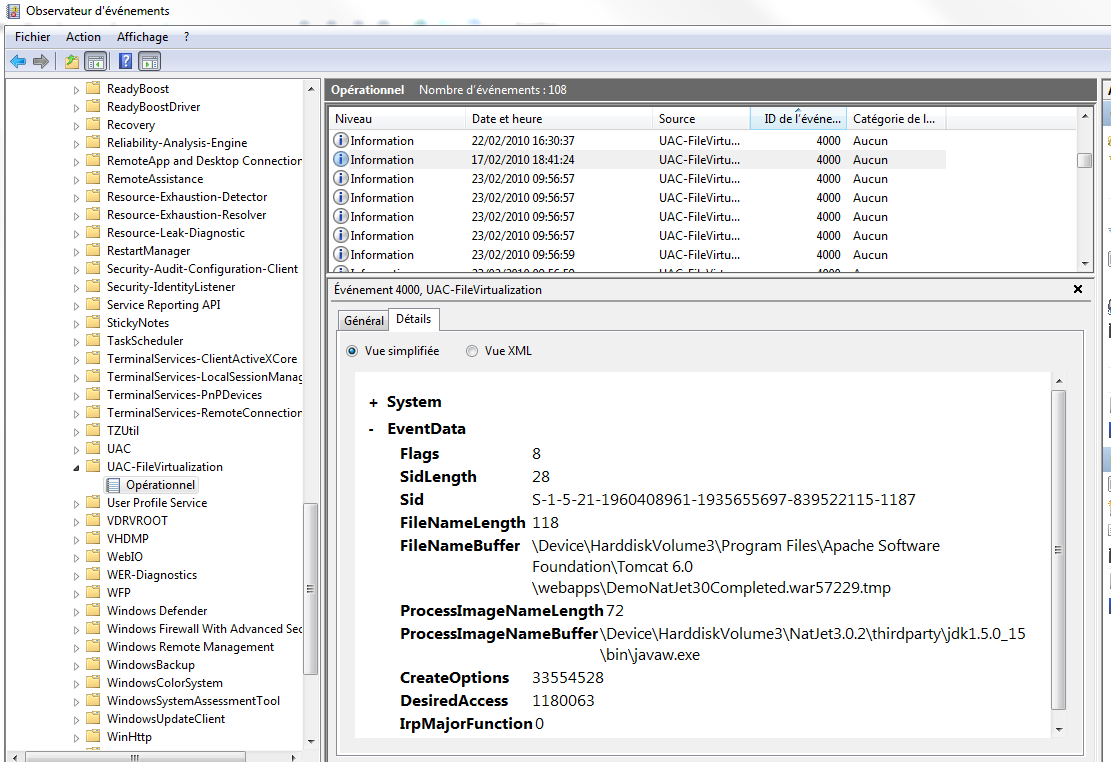Switch to the Détails tab
The height and width of the screenshot is (762, 1111).
(414, 319)
